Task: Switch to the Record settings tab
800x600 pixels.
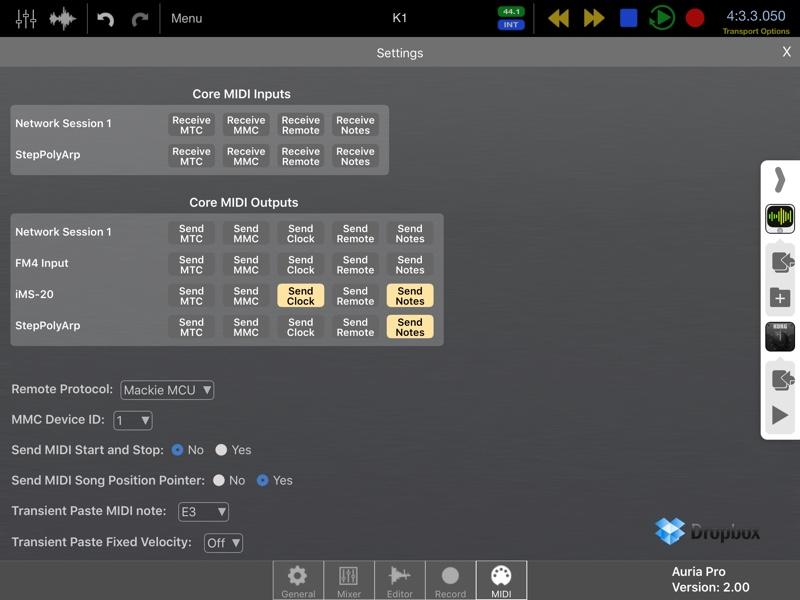Action: click(x=450, y=581)
